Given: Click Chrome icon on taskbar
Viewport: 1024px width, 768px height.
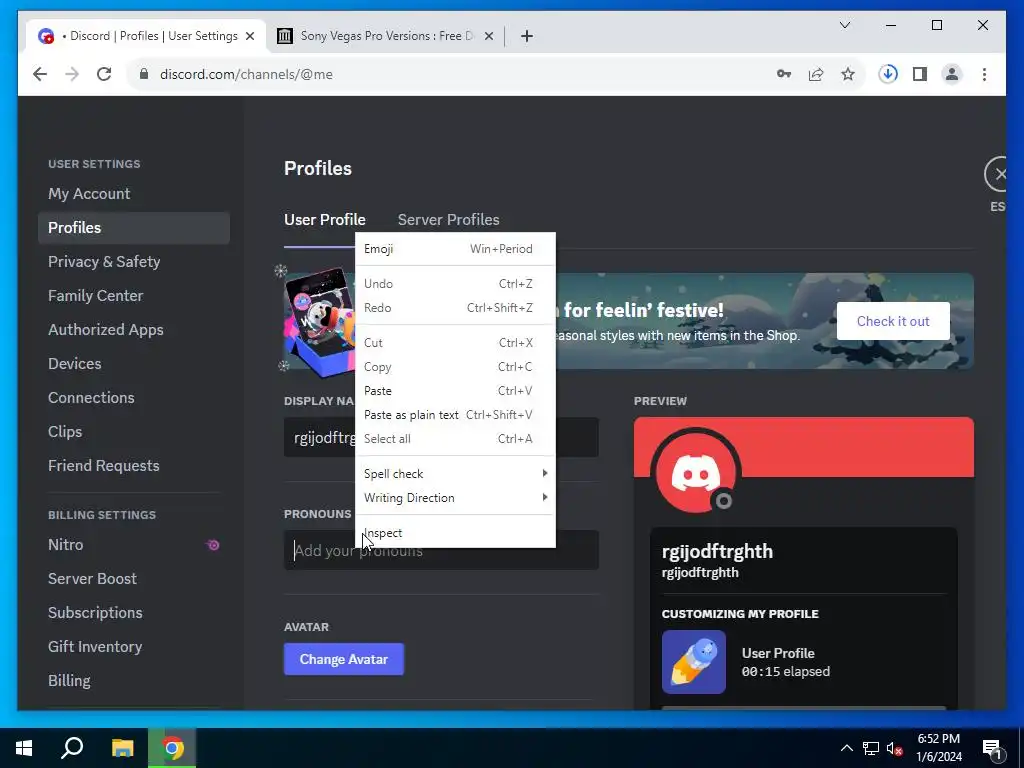Looking at the screenshot, I should [x=172, y=748].
